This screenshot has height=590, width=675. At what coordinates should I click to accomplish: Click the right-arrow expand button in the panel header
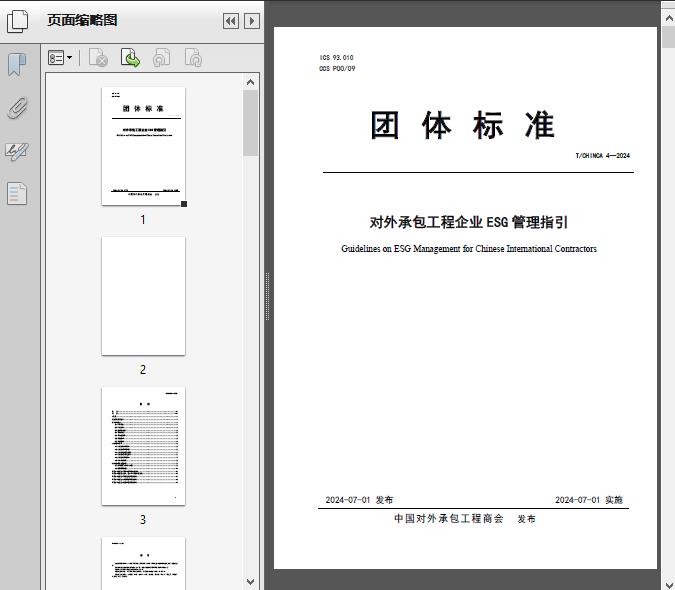click(x=252, y=21)
